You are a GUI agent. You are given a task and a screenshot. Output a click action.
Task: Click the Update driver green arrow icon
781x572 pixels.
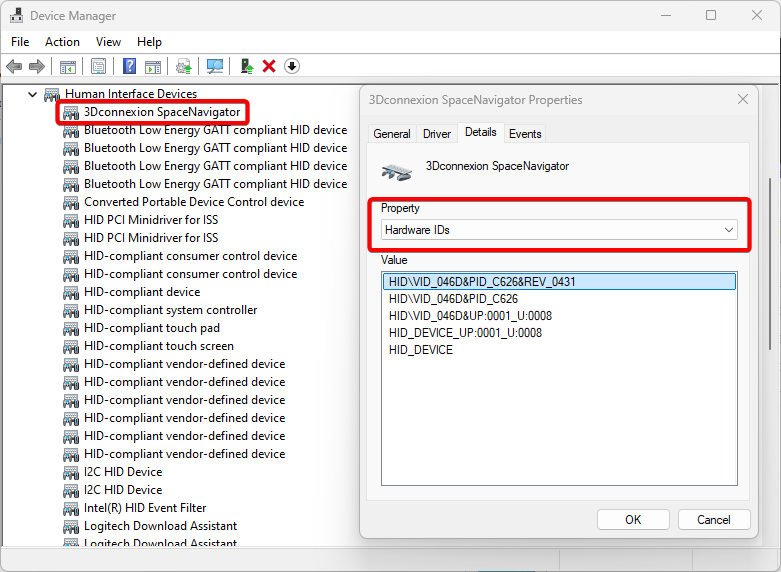[x=246, y=66]
